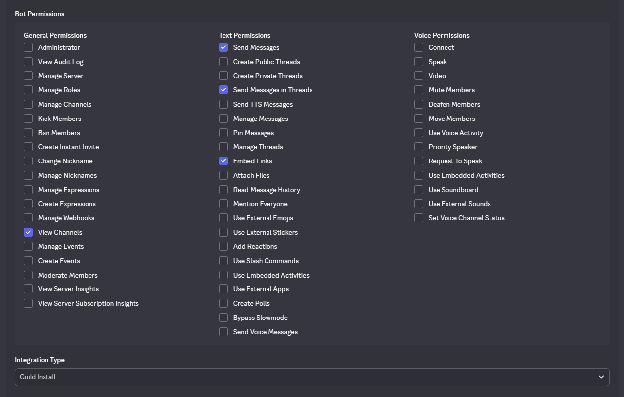
Task: Check text Use Embedded Activities box
Action: coord(223,275)
